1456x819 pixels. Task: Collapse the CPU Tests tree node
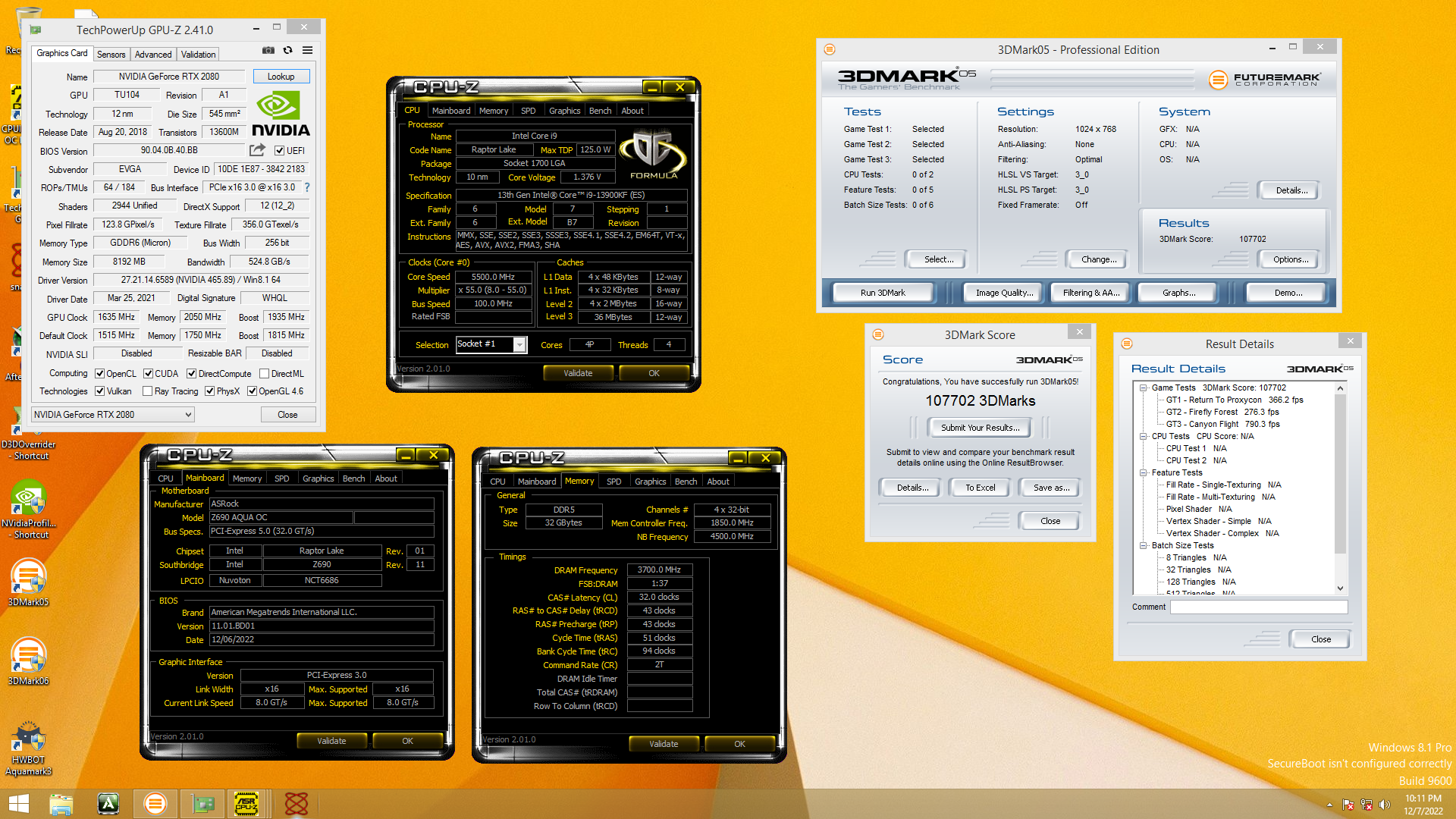point(1143,436)
